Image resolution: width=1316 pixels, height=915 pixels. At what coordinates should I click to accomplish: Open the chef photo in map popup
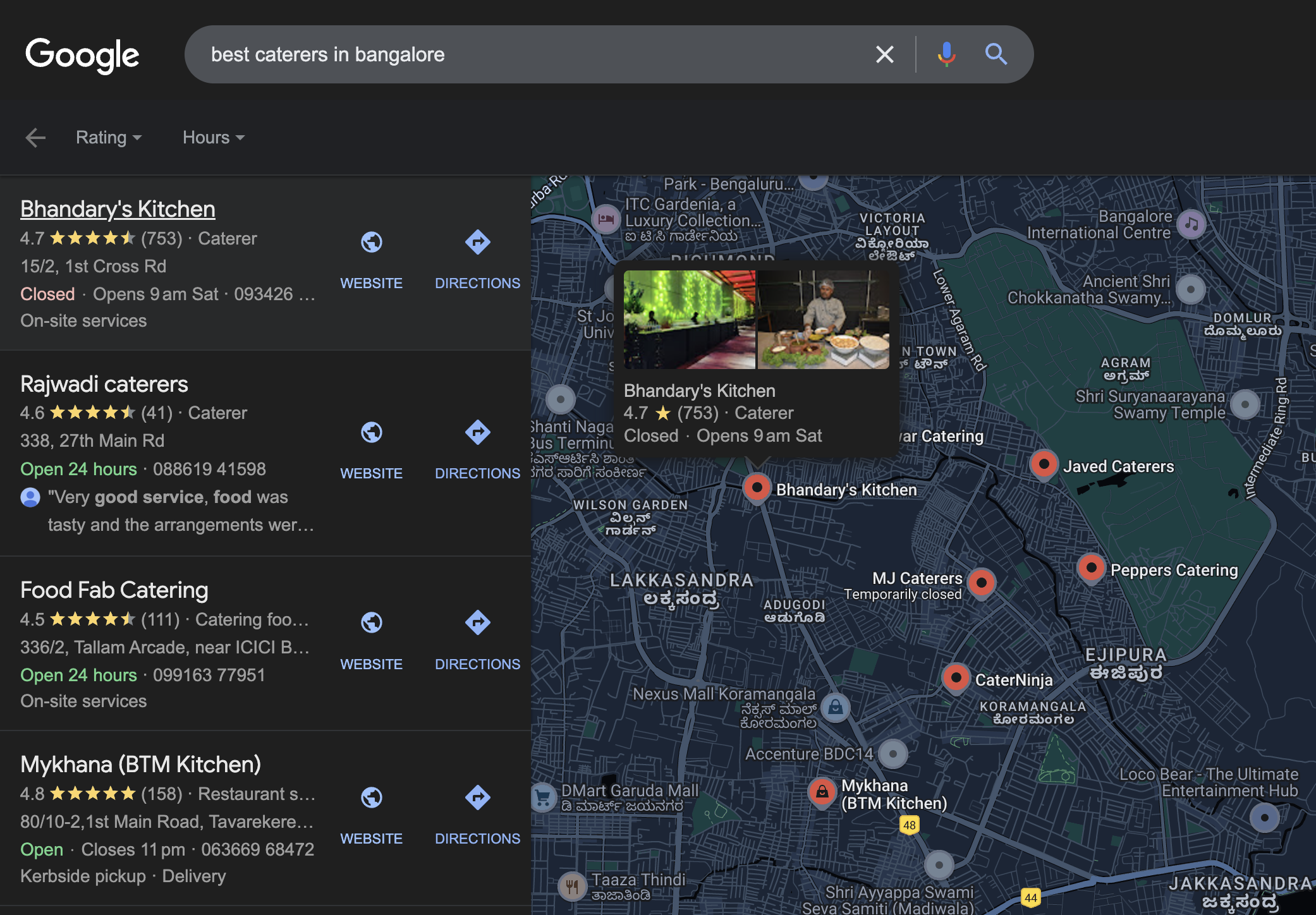coord(824,320)
